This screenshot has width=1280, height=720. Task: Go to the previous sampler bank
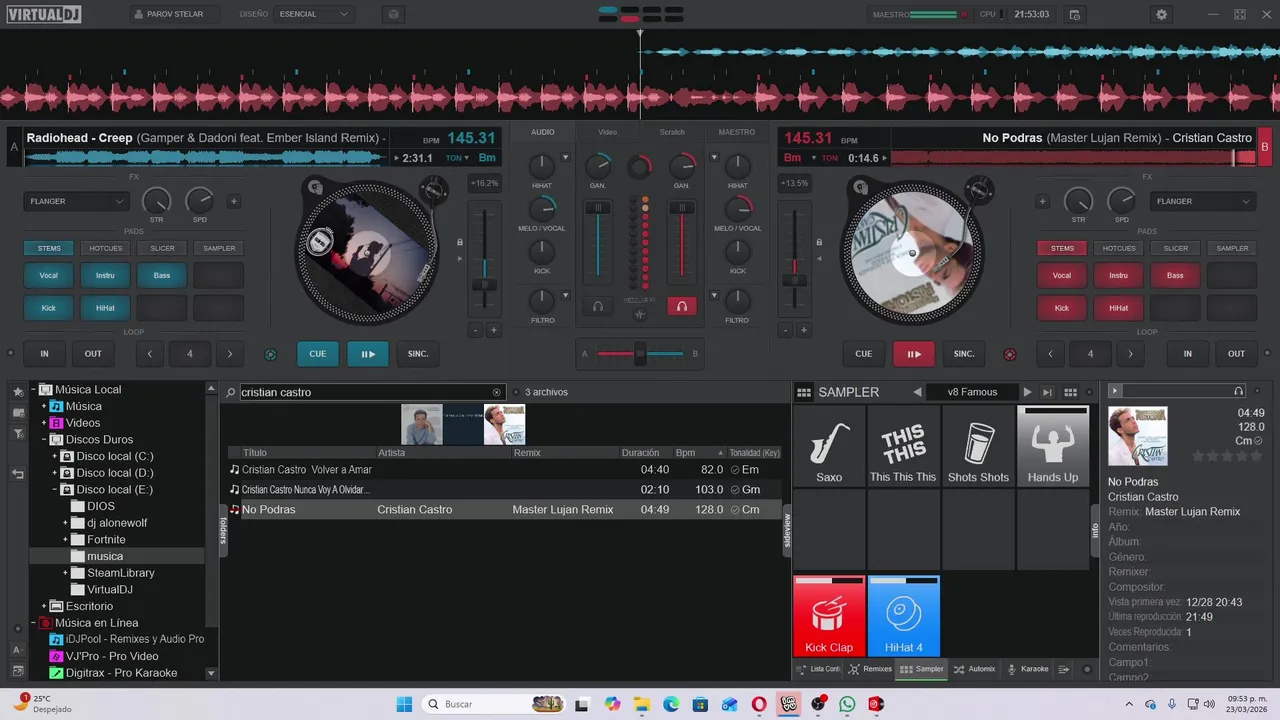(917, 392)
